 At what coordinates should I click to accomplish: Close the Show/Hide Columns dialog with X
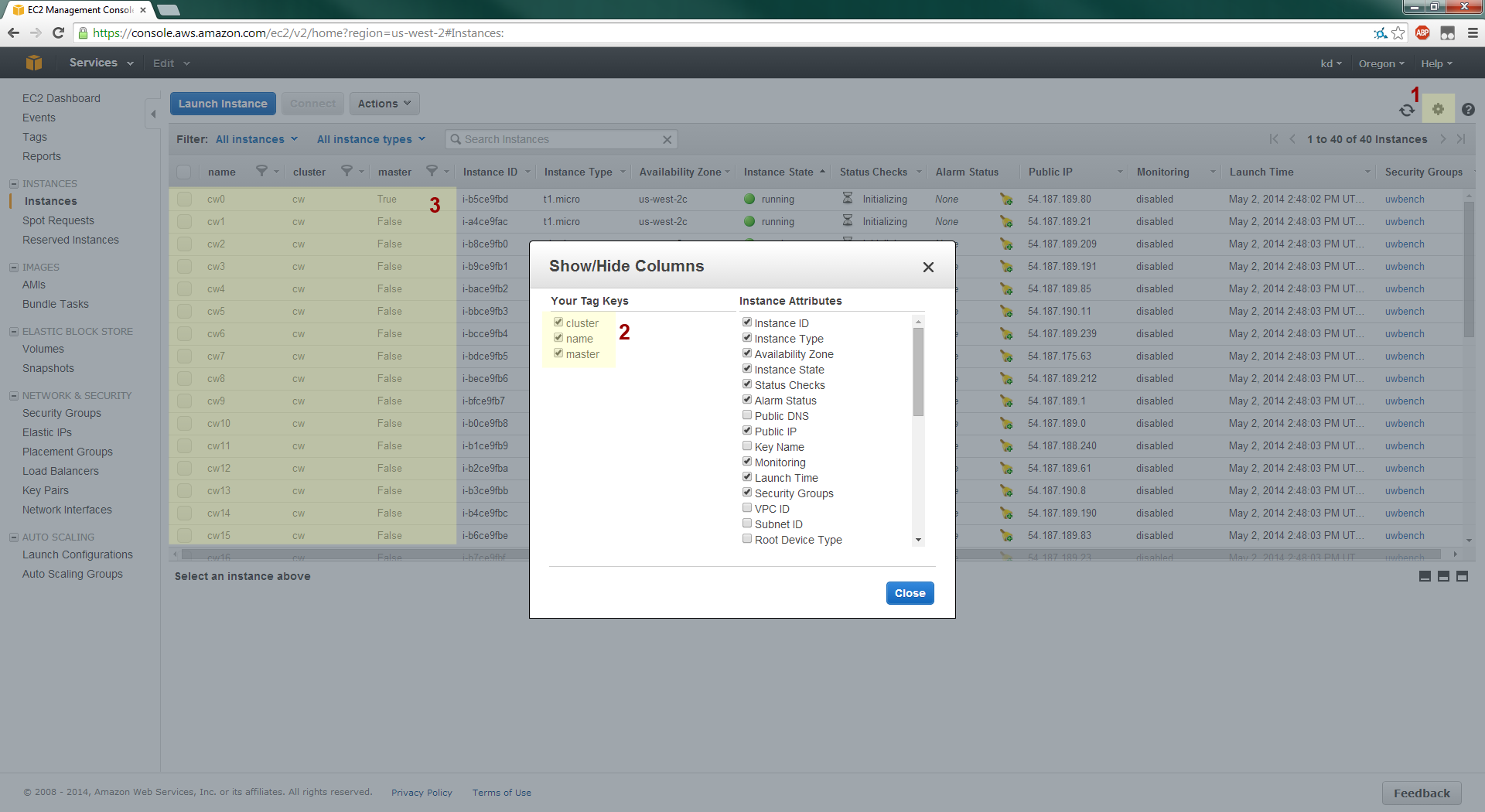(x=928, y=267)
